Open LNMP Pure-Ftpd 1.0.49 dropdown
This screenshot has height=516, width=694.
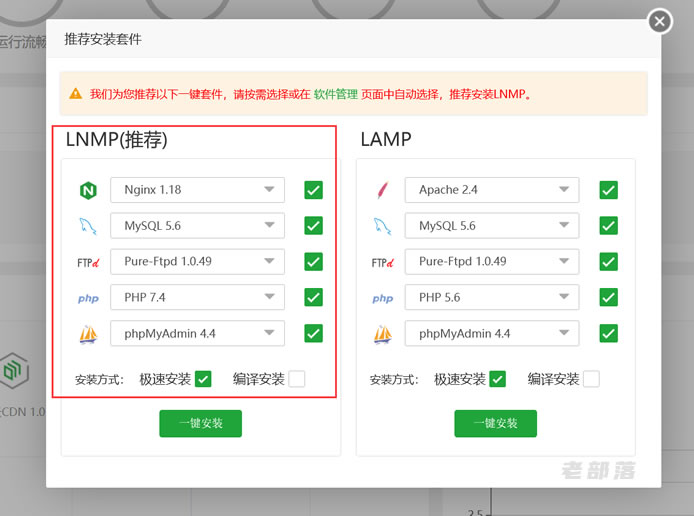pyautogui.click(x=197, y=262)
